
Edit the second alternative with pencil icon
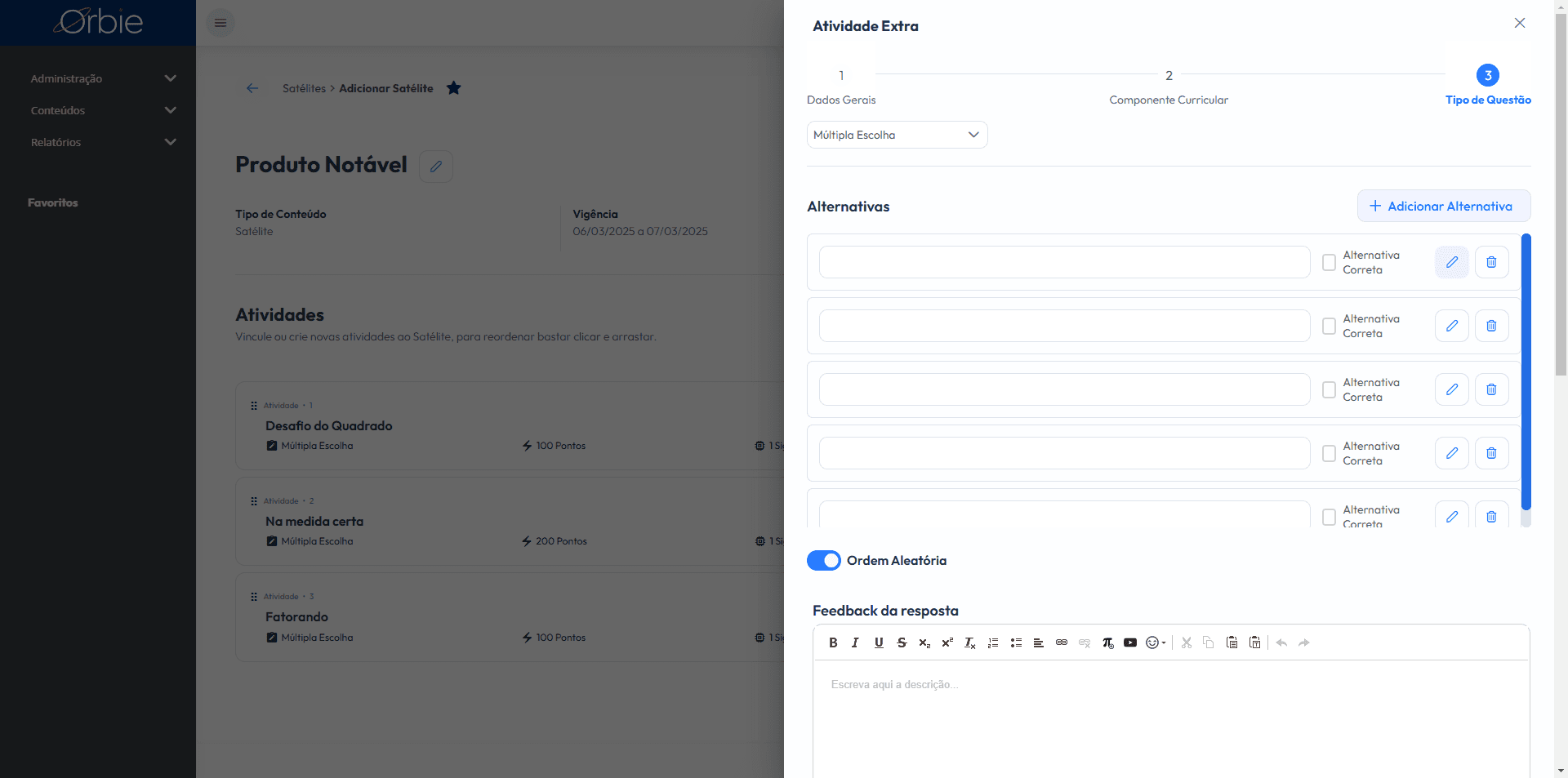coord(1452,326)
